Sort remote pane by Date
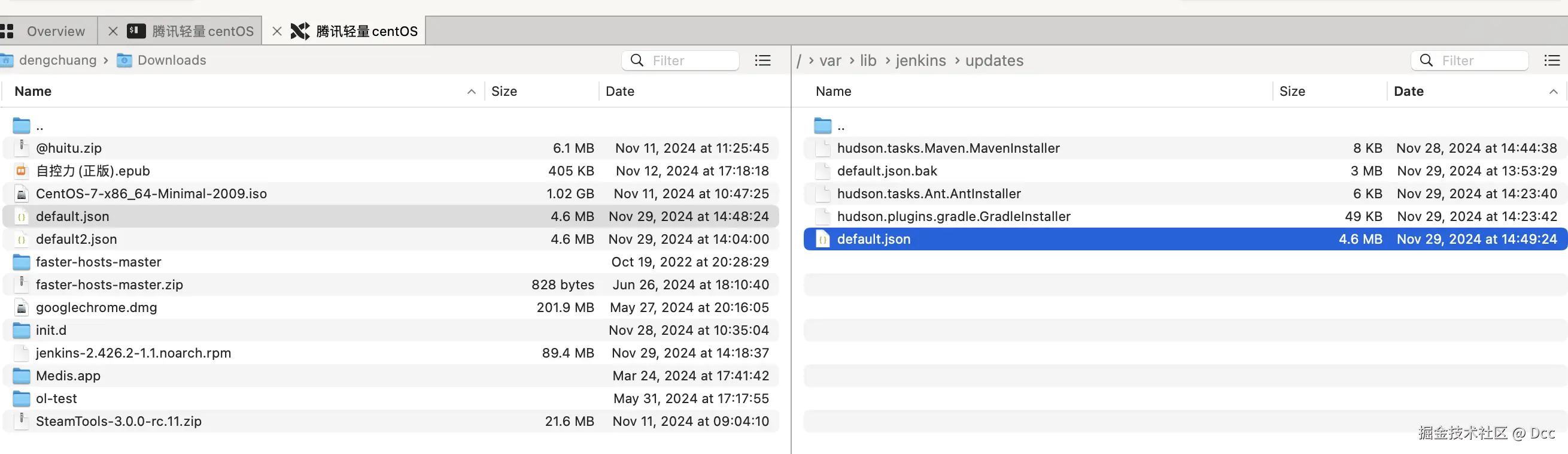 [x=1409, y=92]
